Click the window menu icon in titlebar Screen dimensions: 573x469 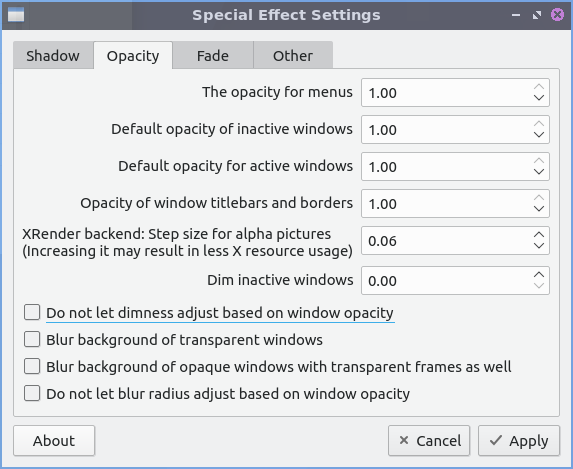coord(16,15)
